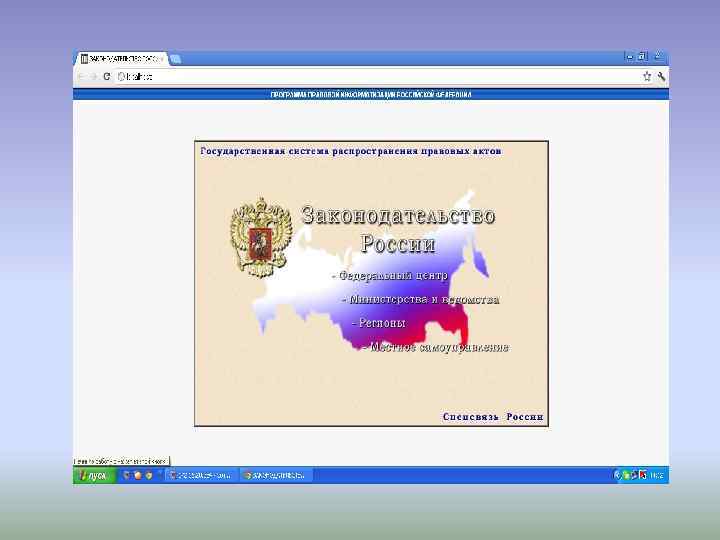Select the Законодательство России browser tab

122,59
